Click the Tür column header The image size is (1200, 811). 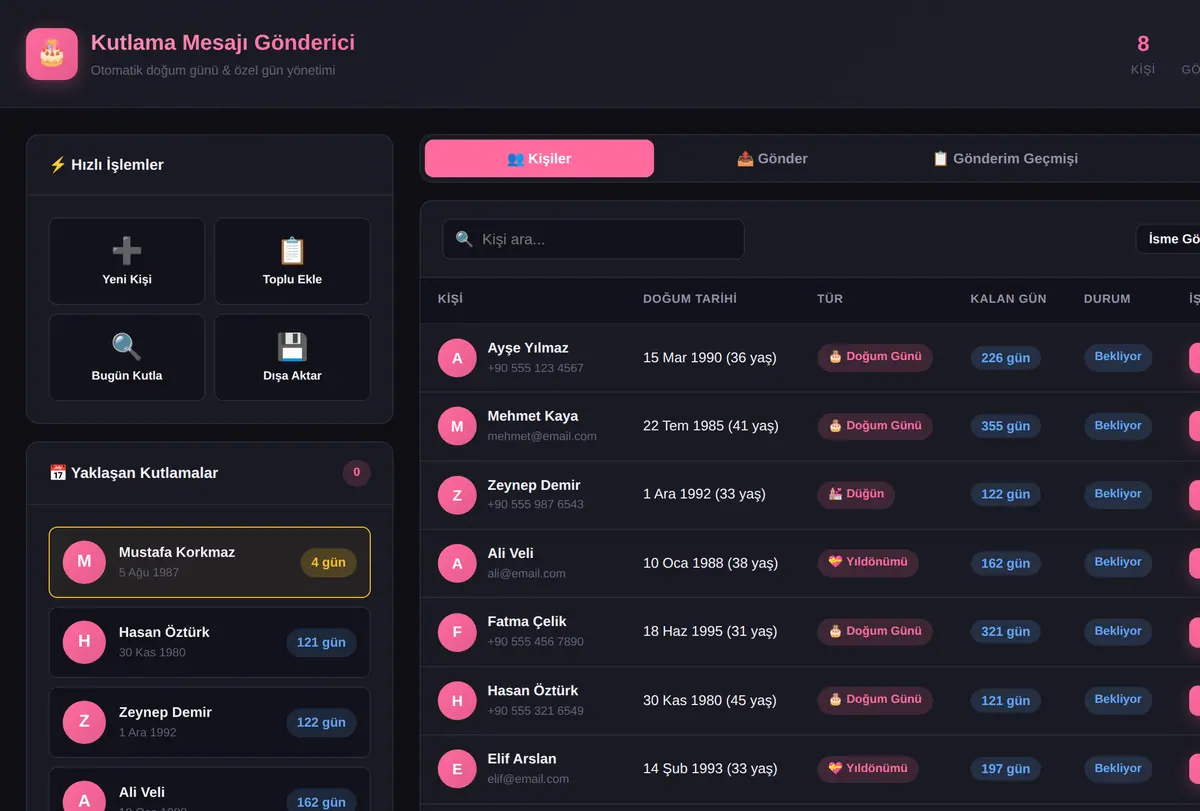click(830, 299)
